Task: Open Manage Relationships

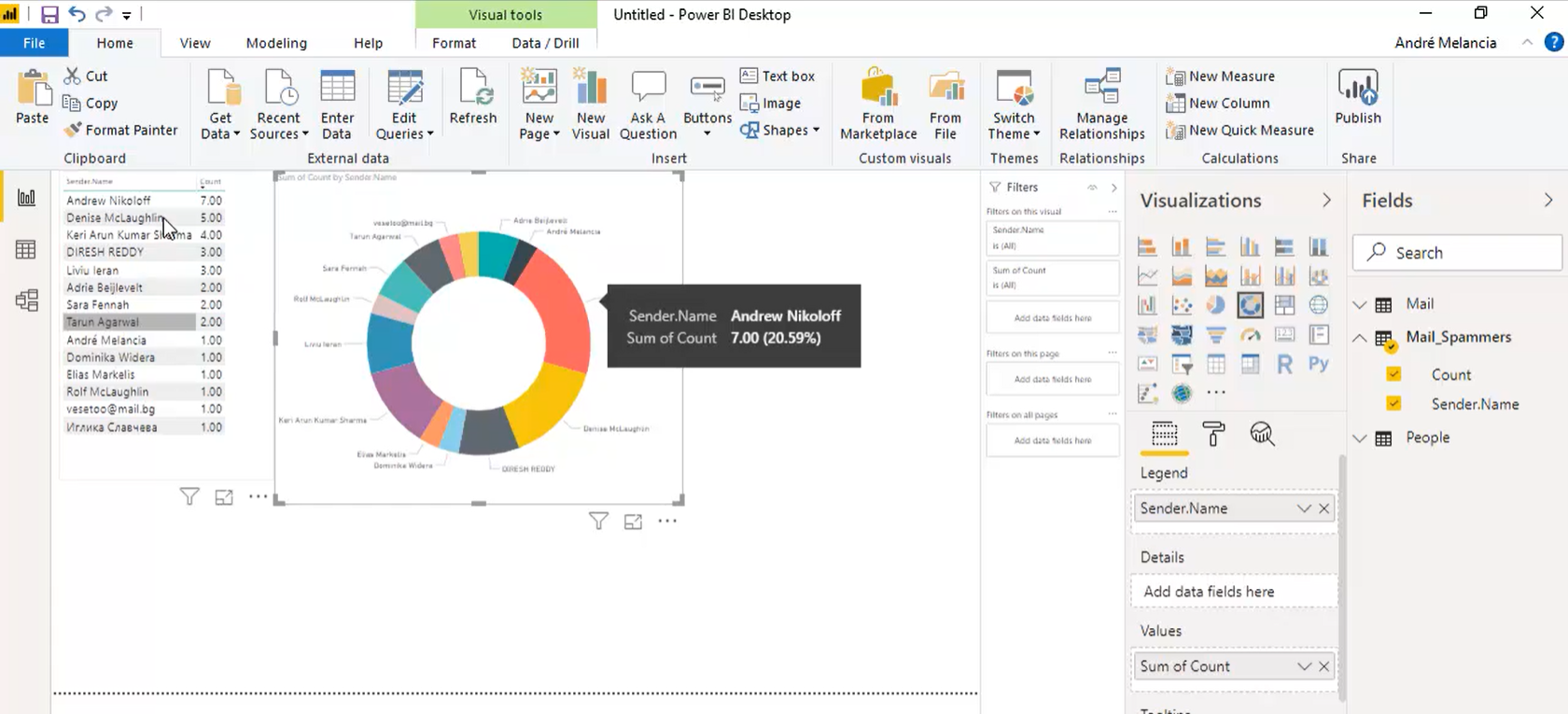Action: click(1102, 105)
